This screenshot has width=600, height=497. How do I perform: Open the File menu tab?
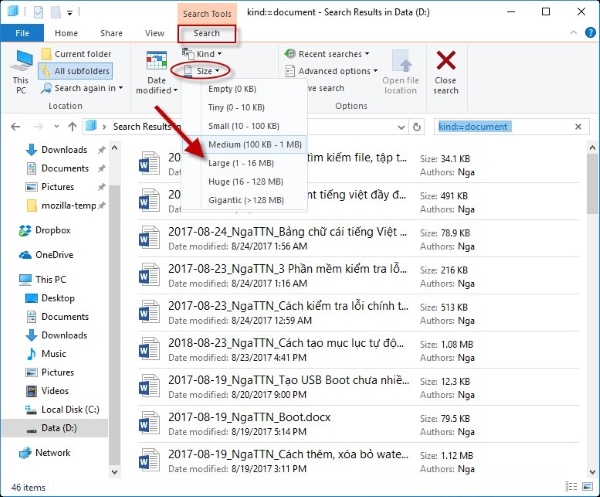point(22,33)
